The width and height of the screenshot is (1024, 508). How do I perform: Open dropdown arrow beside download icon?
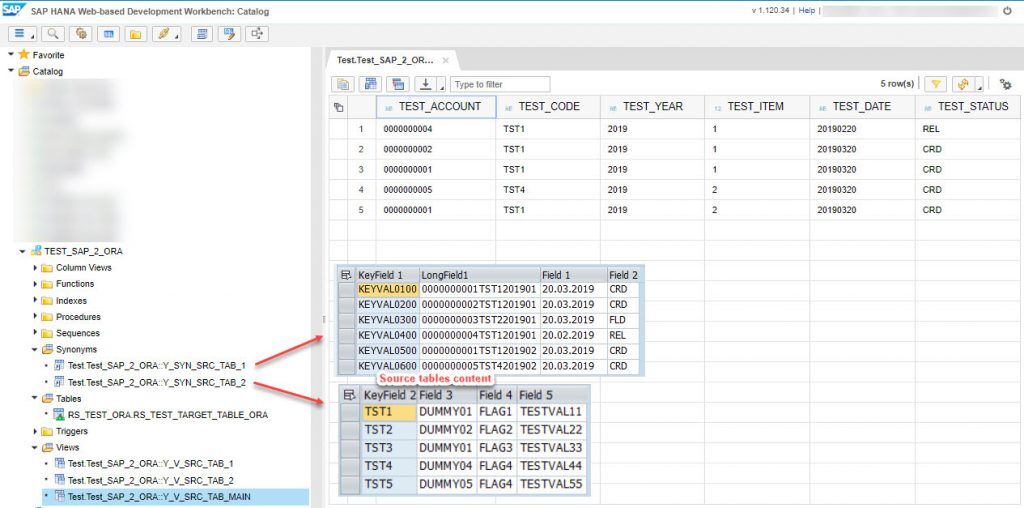point(441,87)
